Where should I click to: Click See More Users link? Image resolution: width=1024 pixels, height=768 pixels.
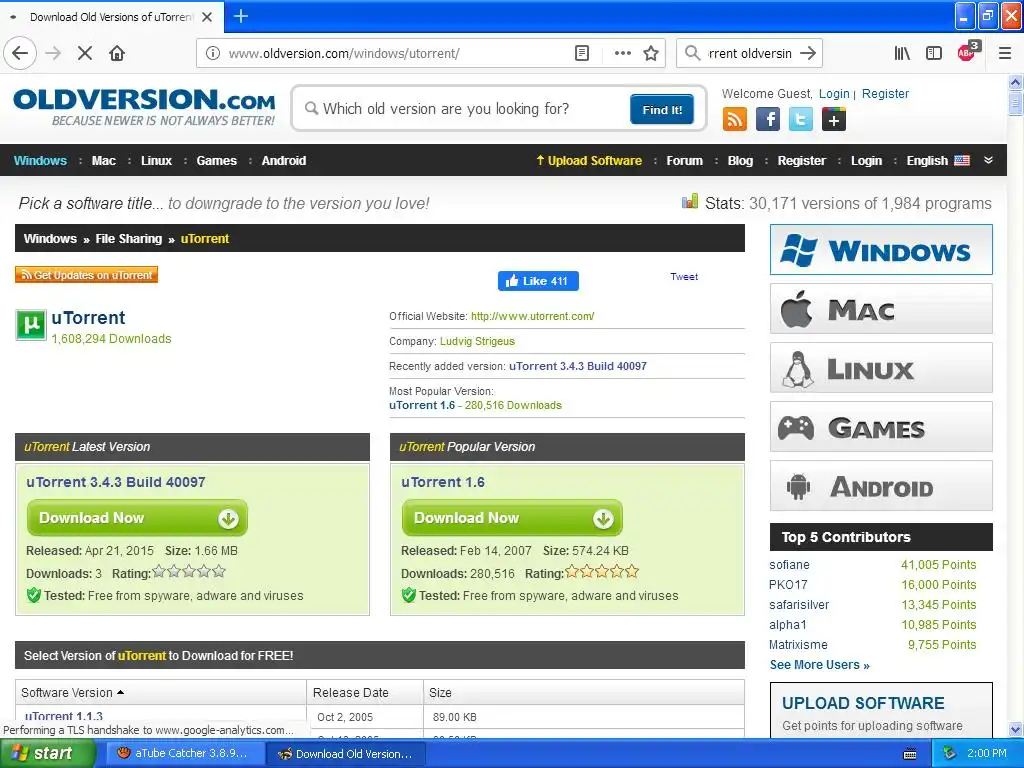coord(820,665)
